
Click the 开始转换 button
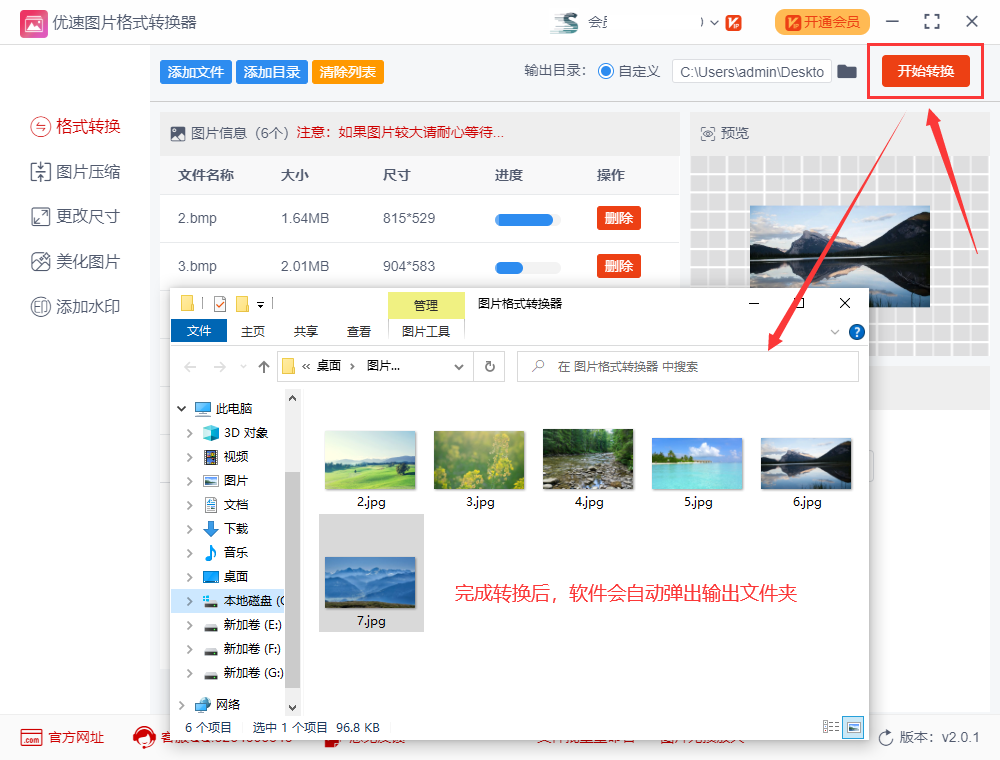point(925,71)
